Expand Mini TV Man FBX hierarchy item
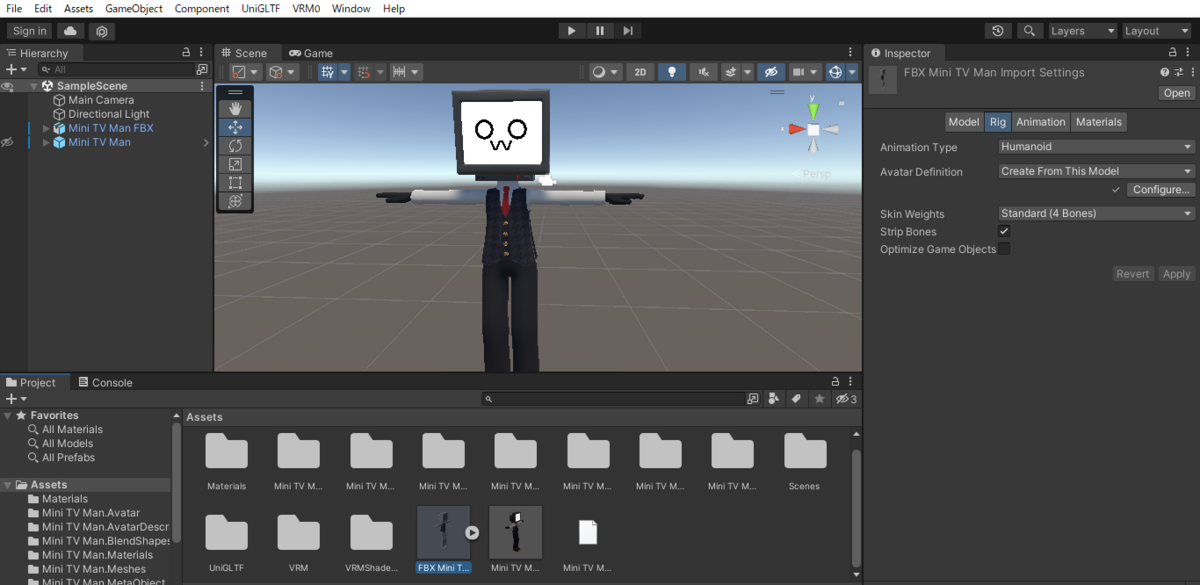Screen dimensions: 1200x585 [x=45, y=128]
